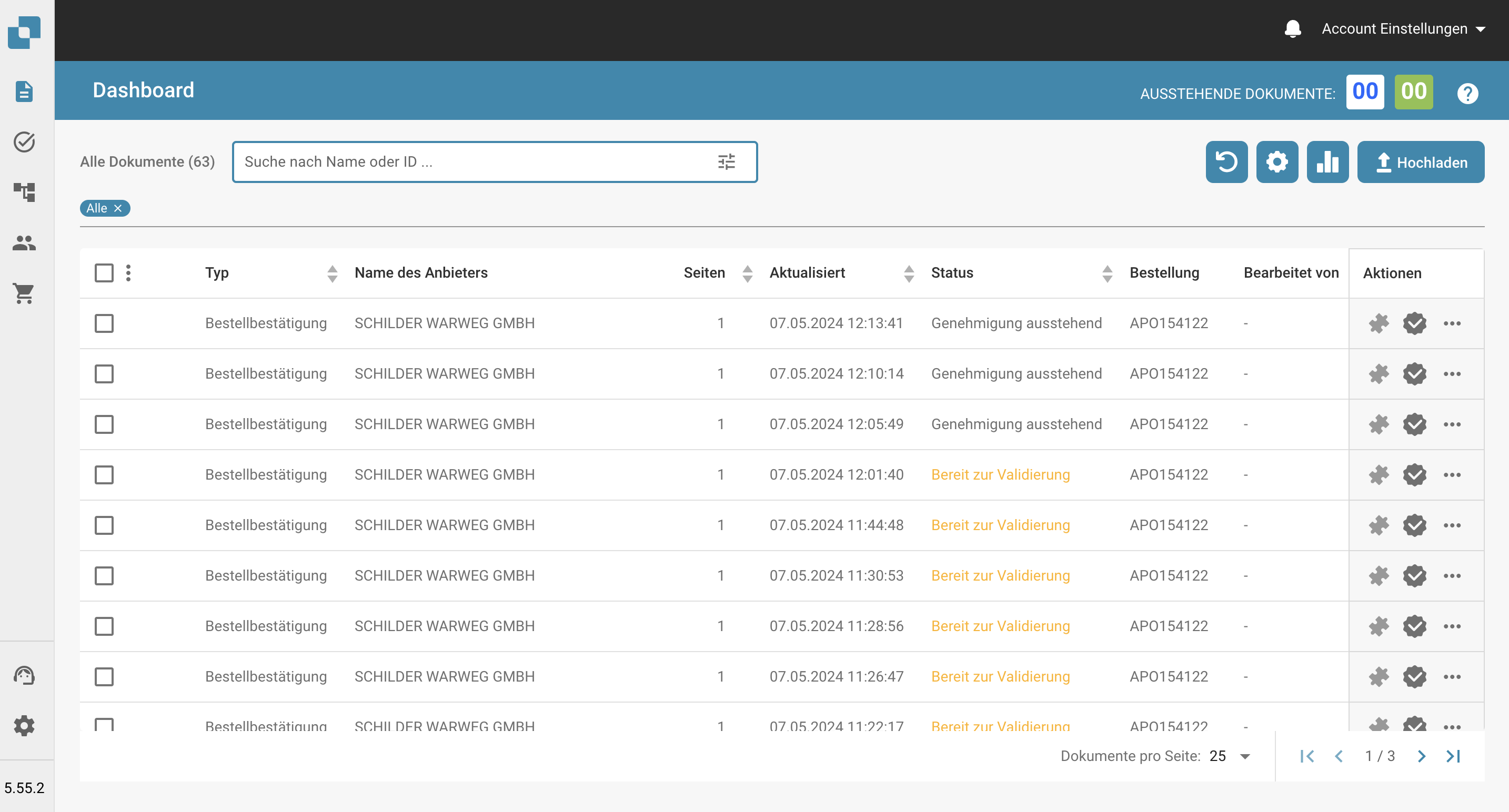Remove the Alle filter chip
Image resolution: width=1509 pixels, height=812 pixels.
coord(119,208)
